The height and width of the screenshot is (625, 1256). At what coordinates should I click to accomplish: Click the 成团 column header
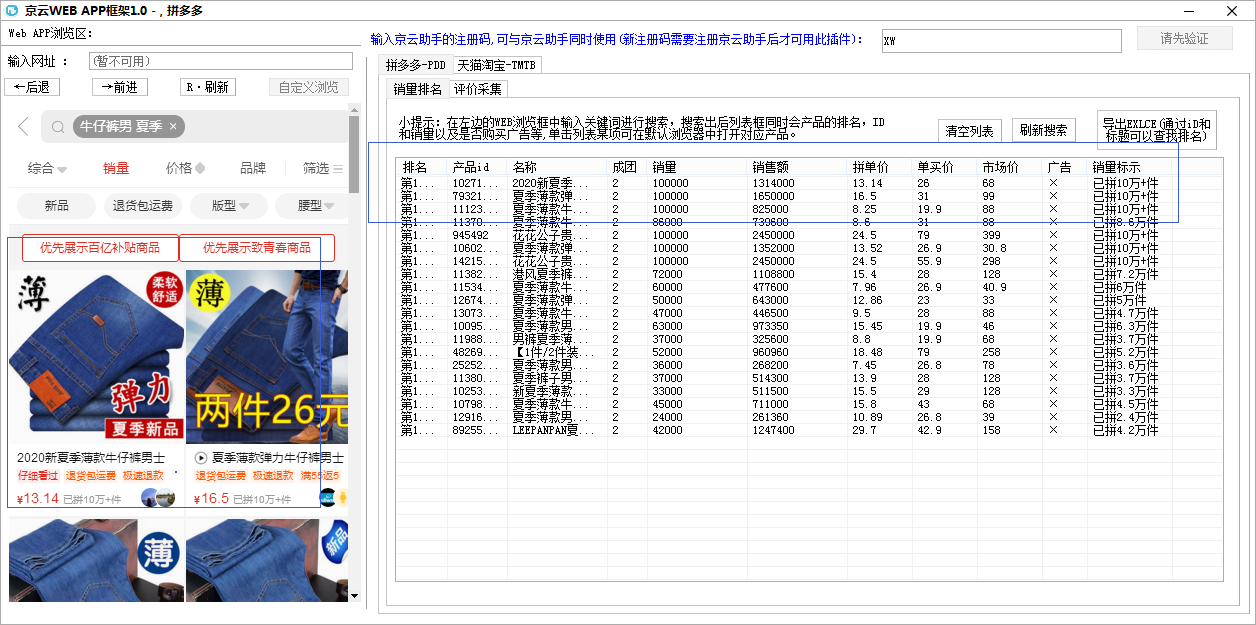[628, 167]
